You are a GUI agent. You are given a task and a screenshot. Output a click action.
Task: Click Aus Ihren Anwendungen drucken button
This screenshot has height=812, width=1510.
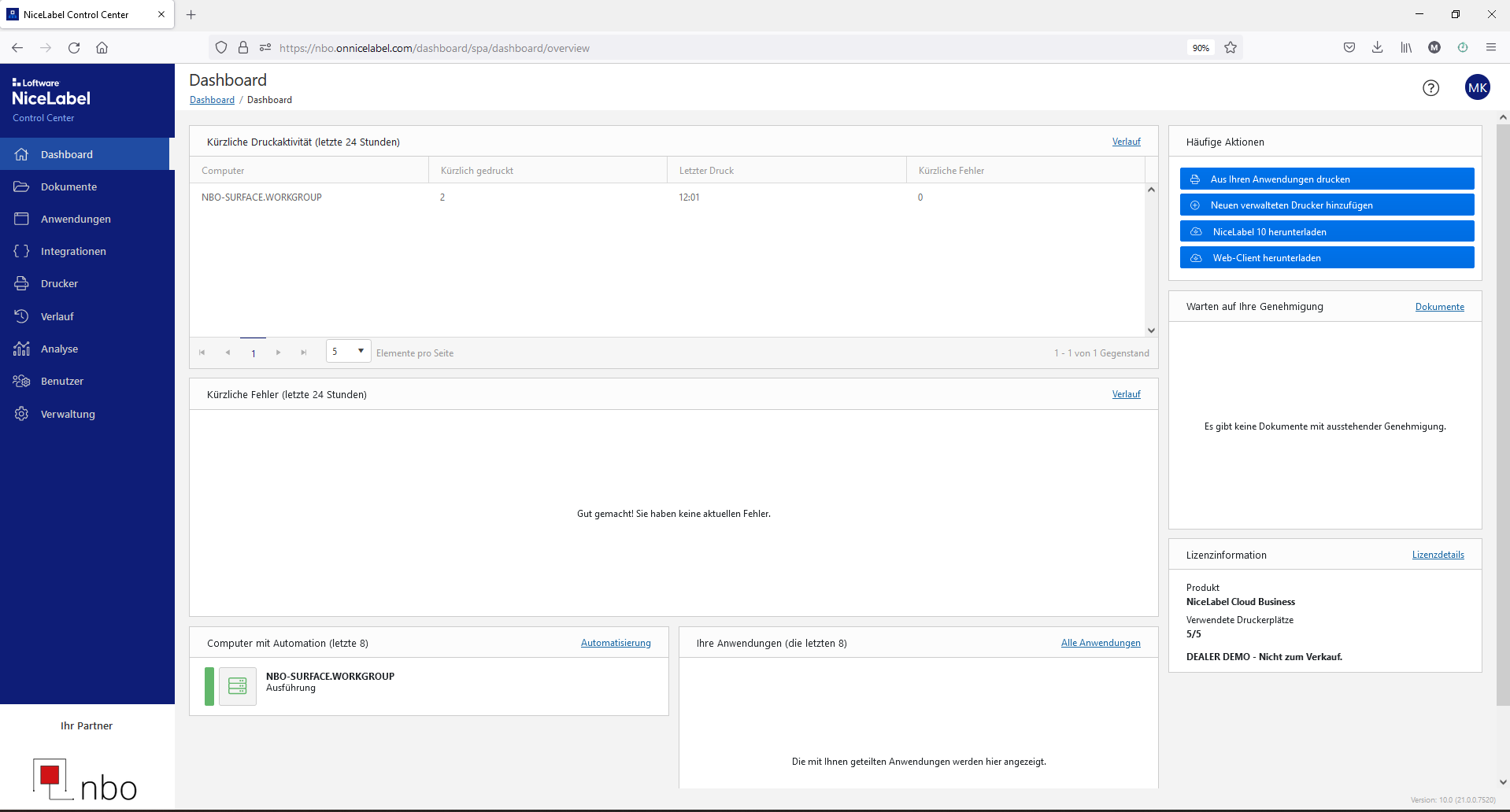[x=1327, y=179]
